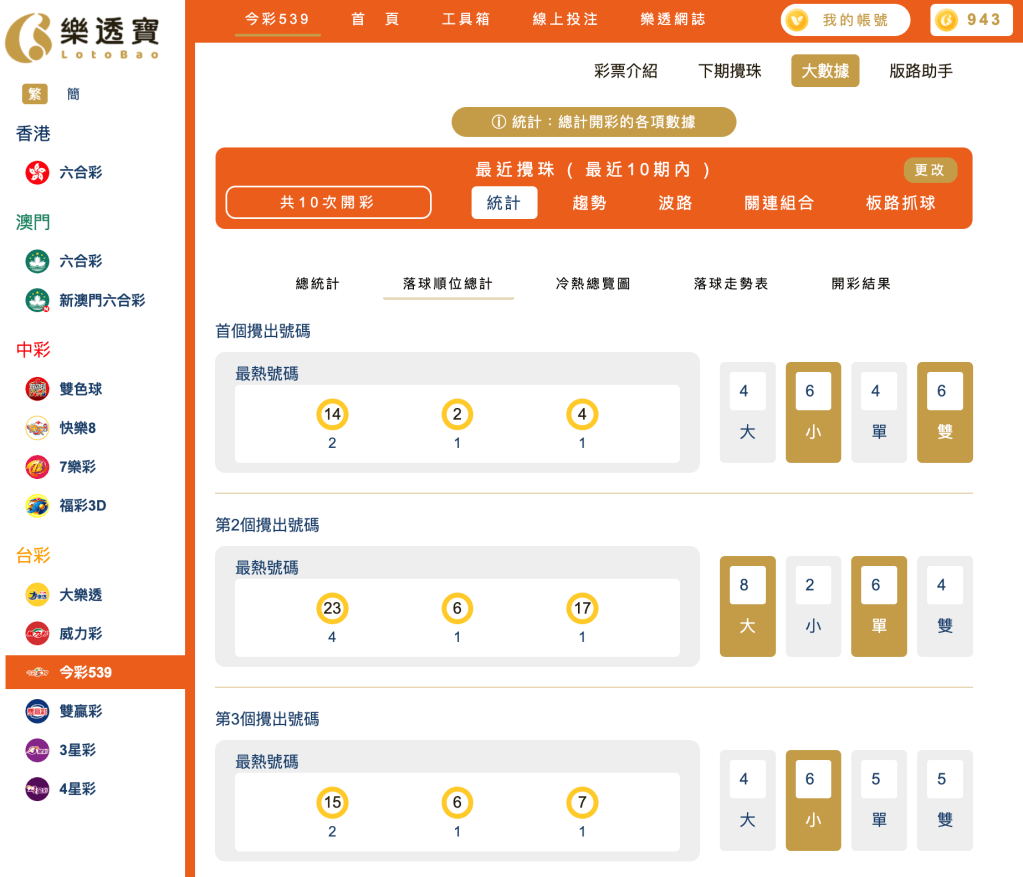
Task: Open 我的帳號 account page
Action: pos(844,20)
